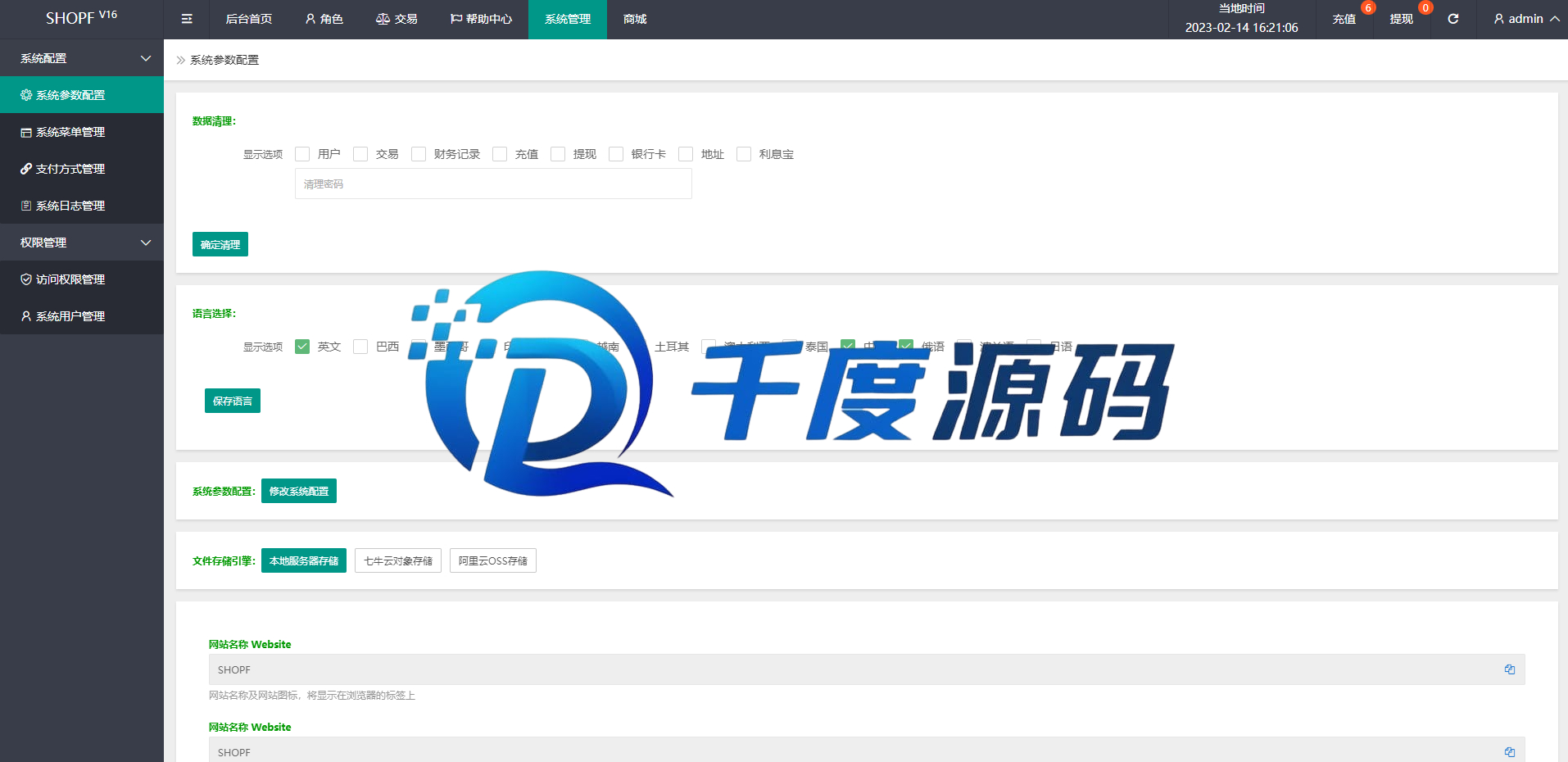Open the 充值 link in top bar
1568x762 pixels.
pos(1344,19)
